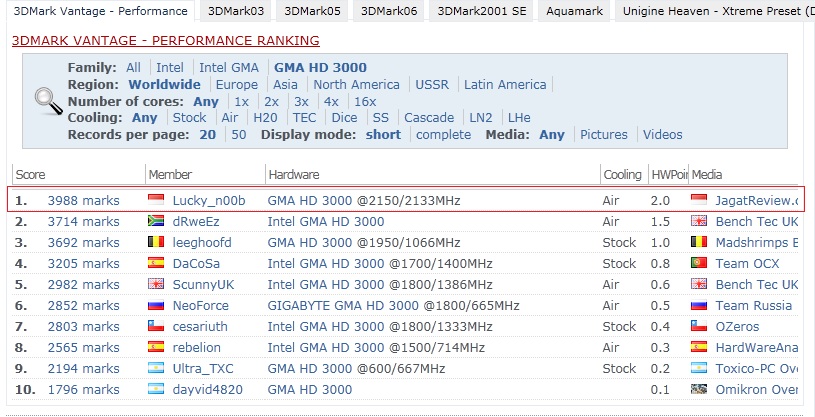
Task: Filter region by North America
Action: click(356, 85)
